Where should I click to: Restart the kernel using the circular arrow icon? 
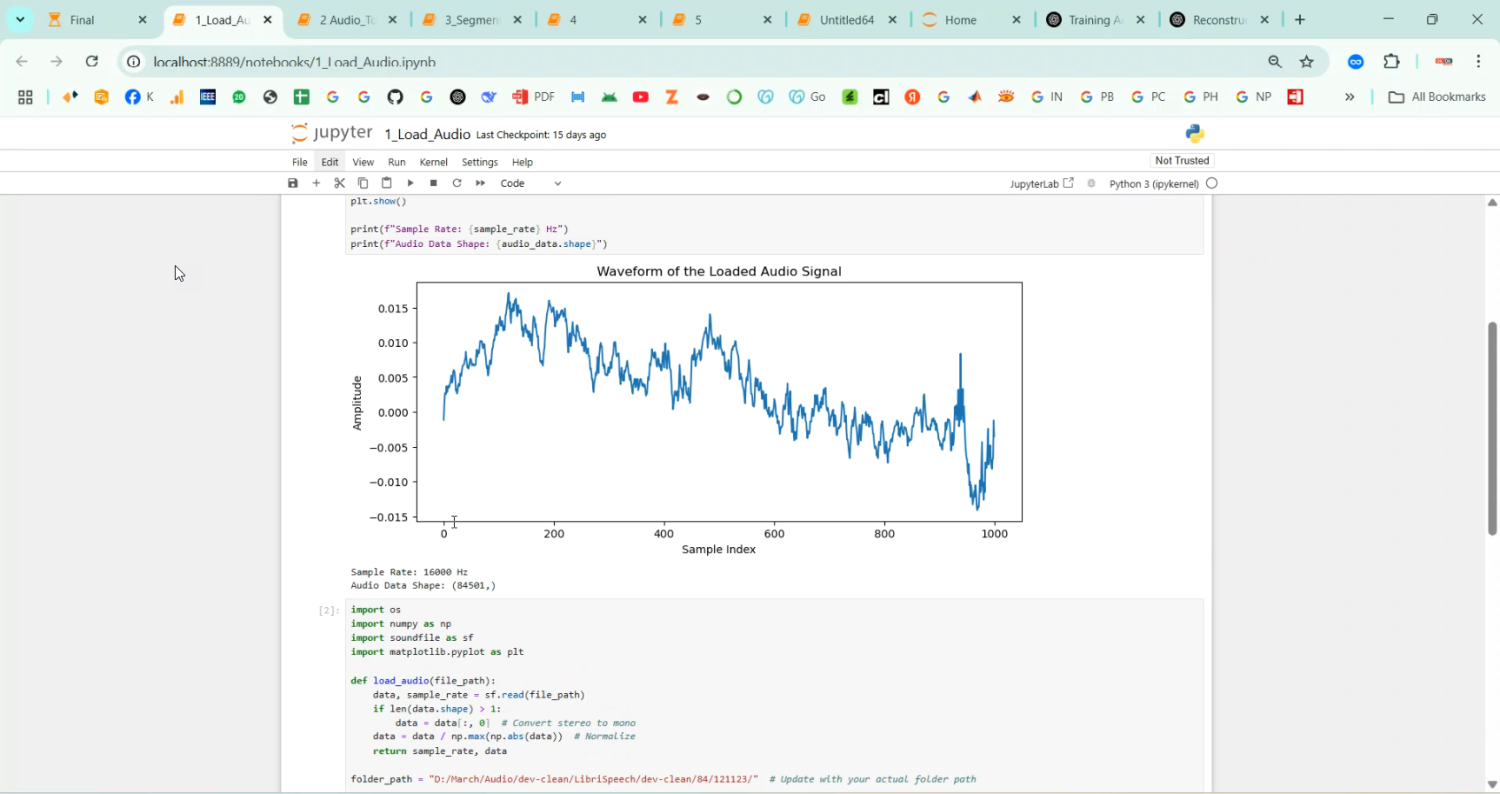pos(457,183)
